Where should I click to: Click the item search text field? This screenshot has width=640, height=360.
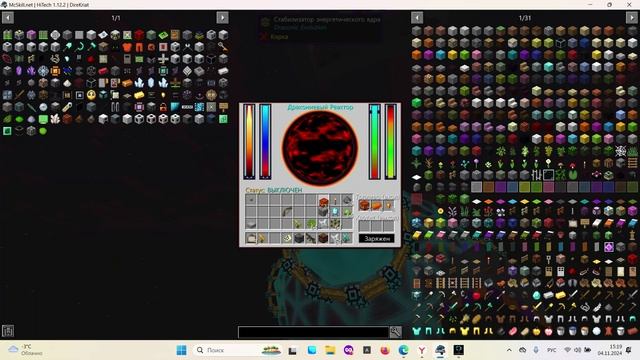coord(313,332)
